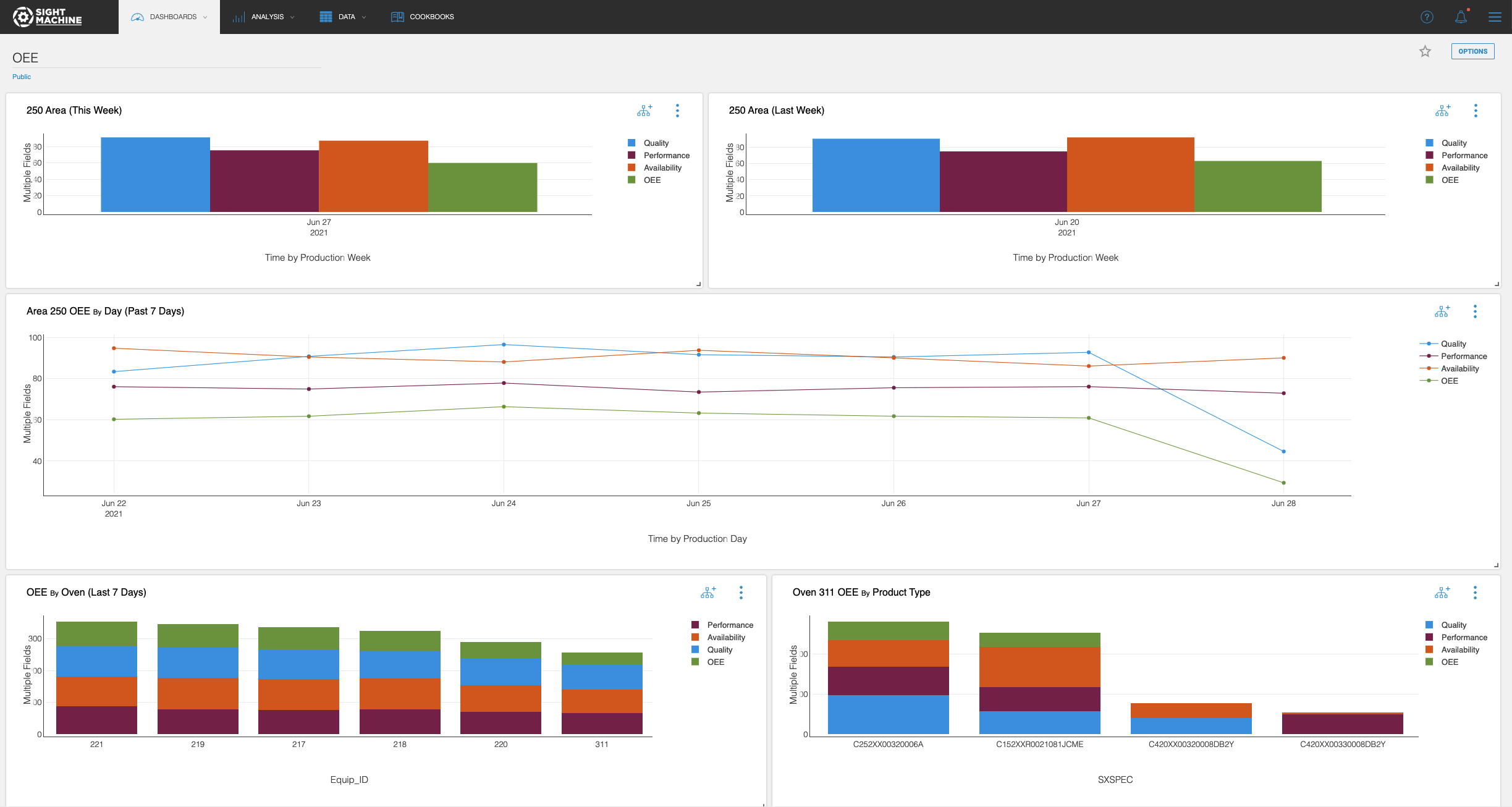Click the Data table icon
Screen dimensions: 1512x807
[x=326, y=17]
